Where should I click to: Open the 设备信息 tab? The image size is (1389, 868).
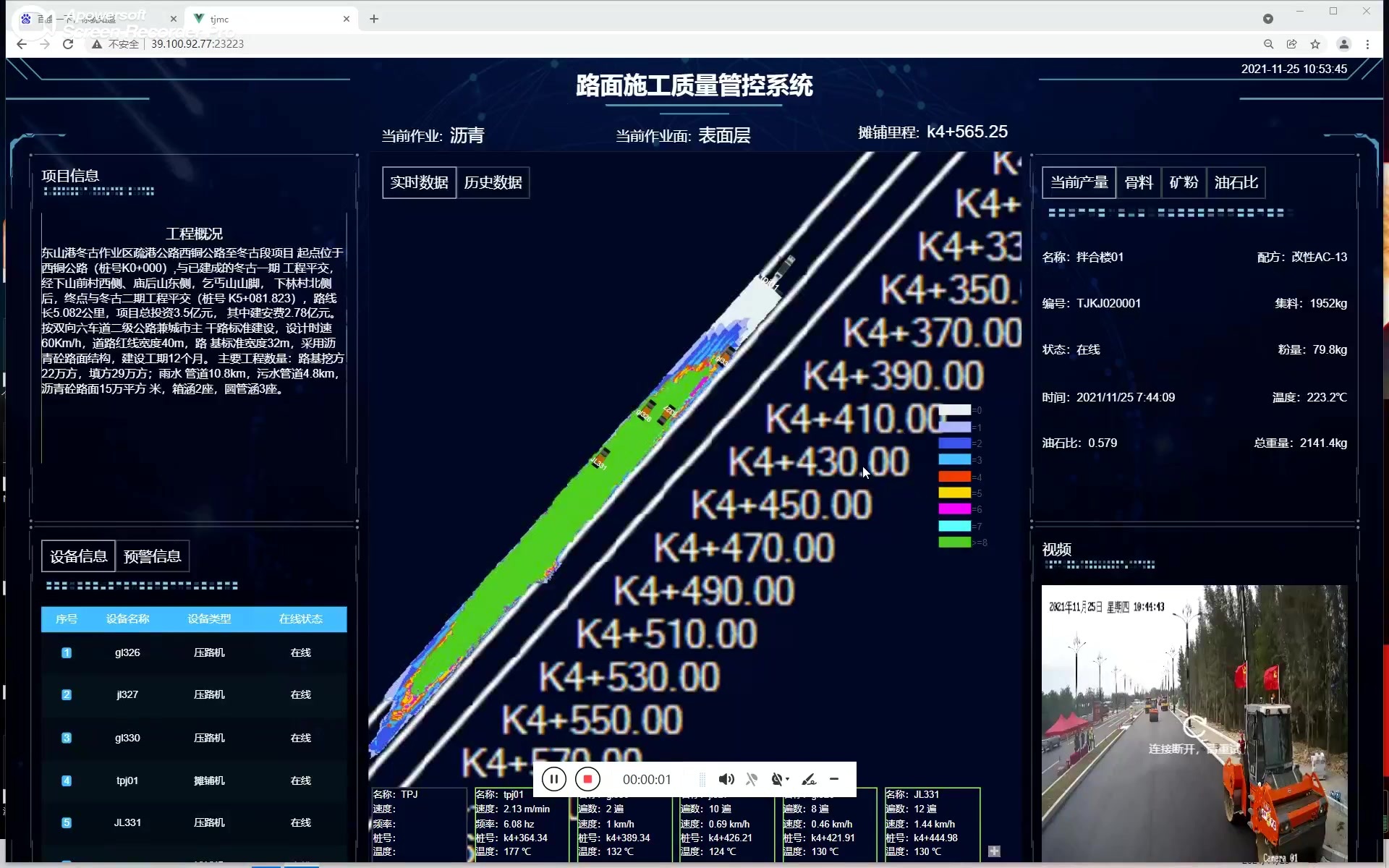pos(78,556)
